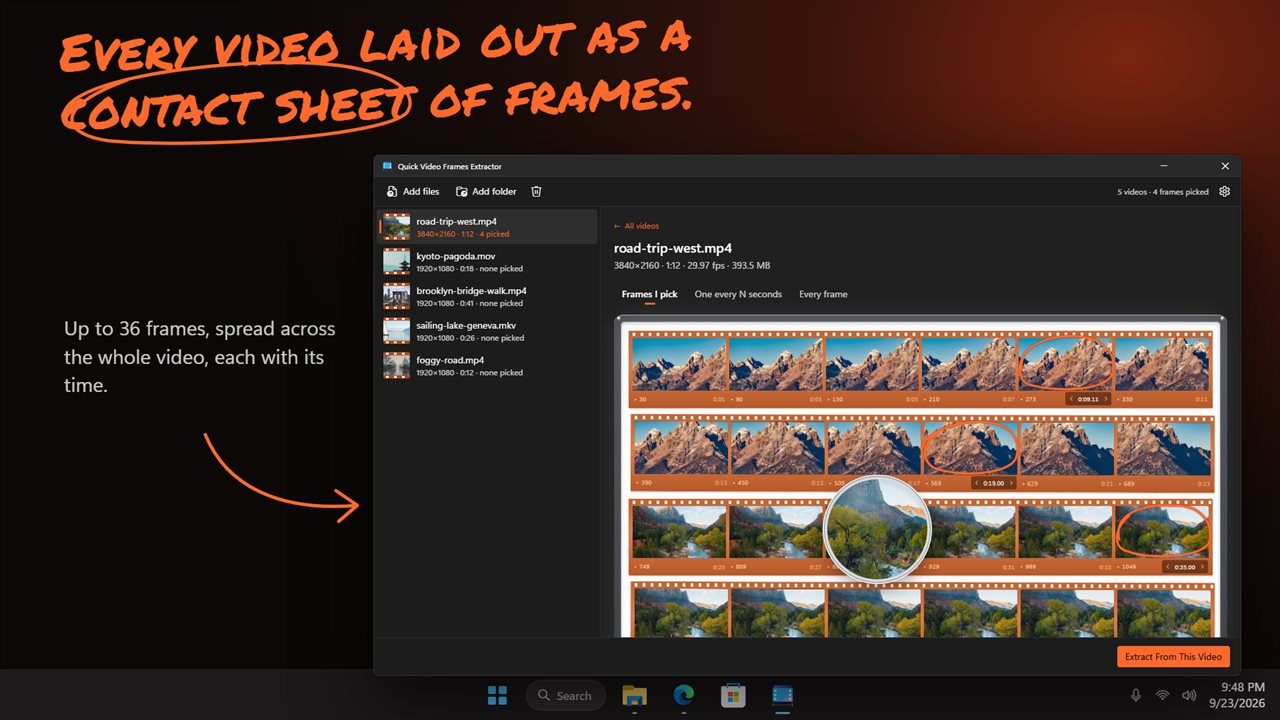Pick frame 989 at 0:33
Screen dimensions: 1280x720
point(1064,531)
